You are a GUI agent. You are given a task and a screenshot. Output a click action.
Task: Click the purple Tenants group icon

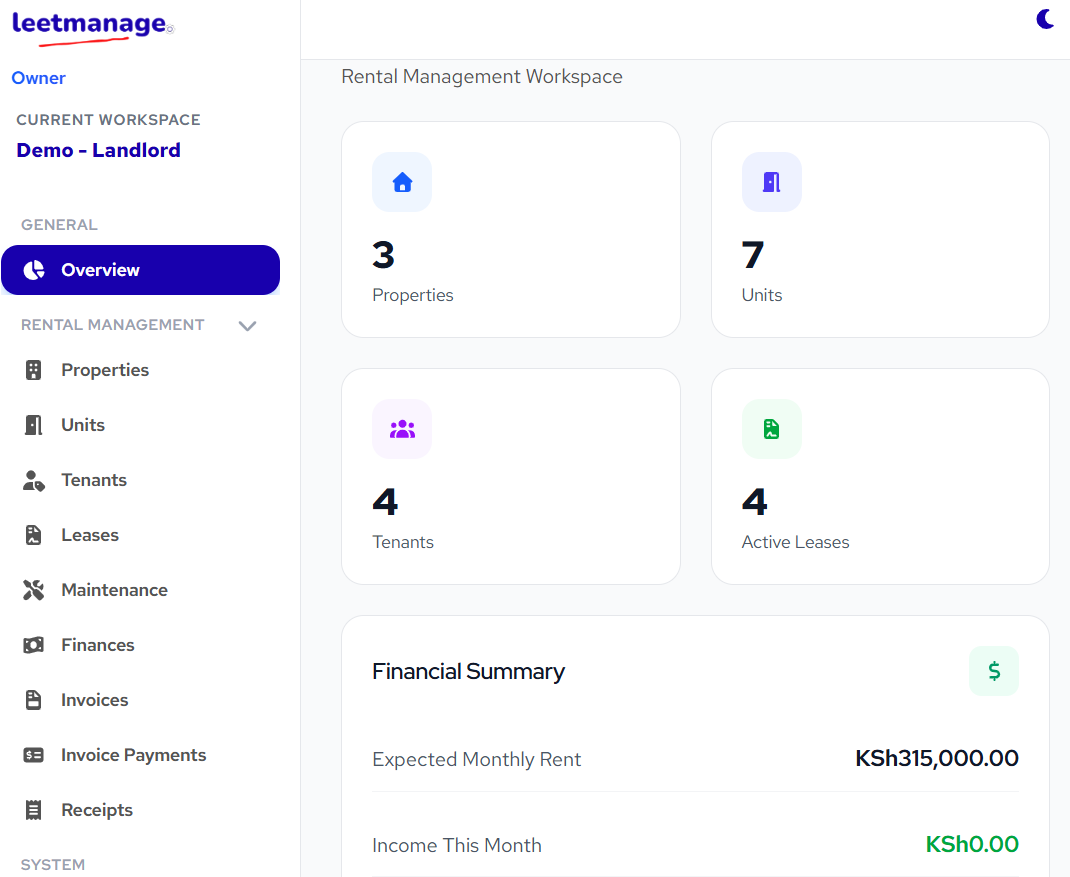click(x=402, y=429)
